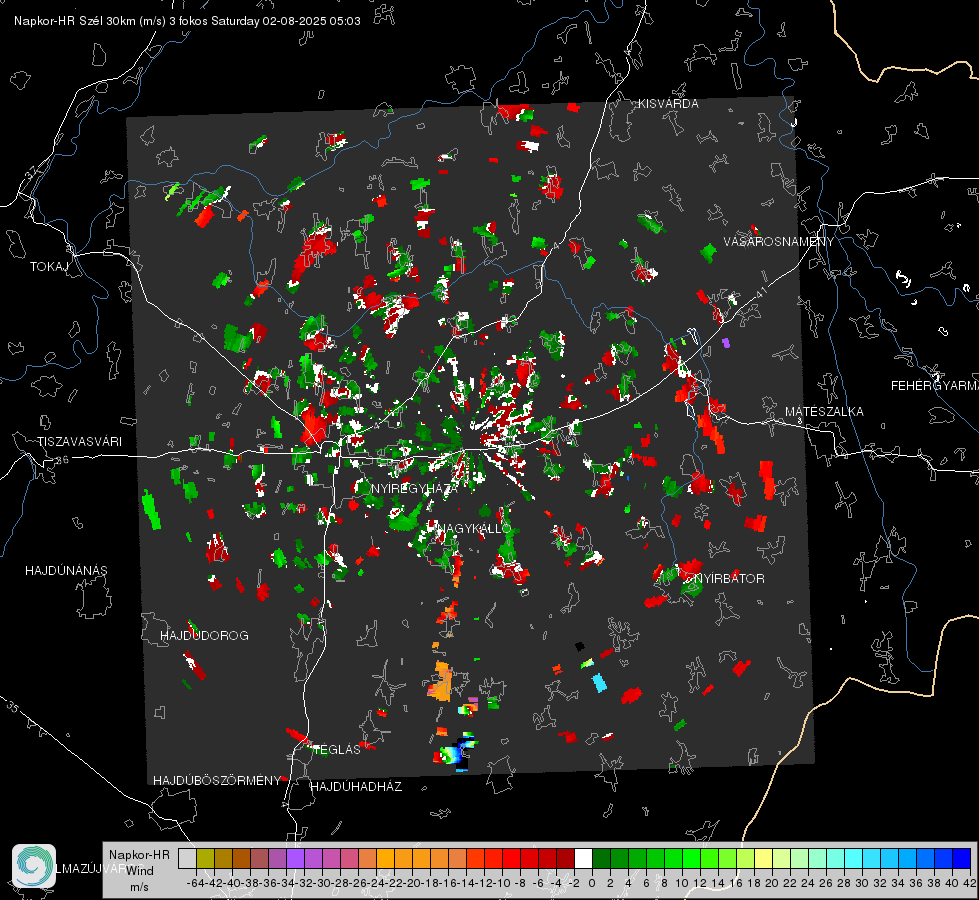
Task: Click the HAJDÚDOROG town label
Action: pyautogui.click(x=204, y=635)
